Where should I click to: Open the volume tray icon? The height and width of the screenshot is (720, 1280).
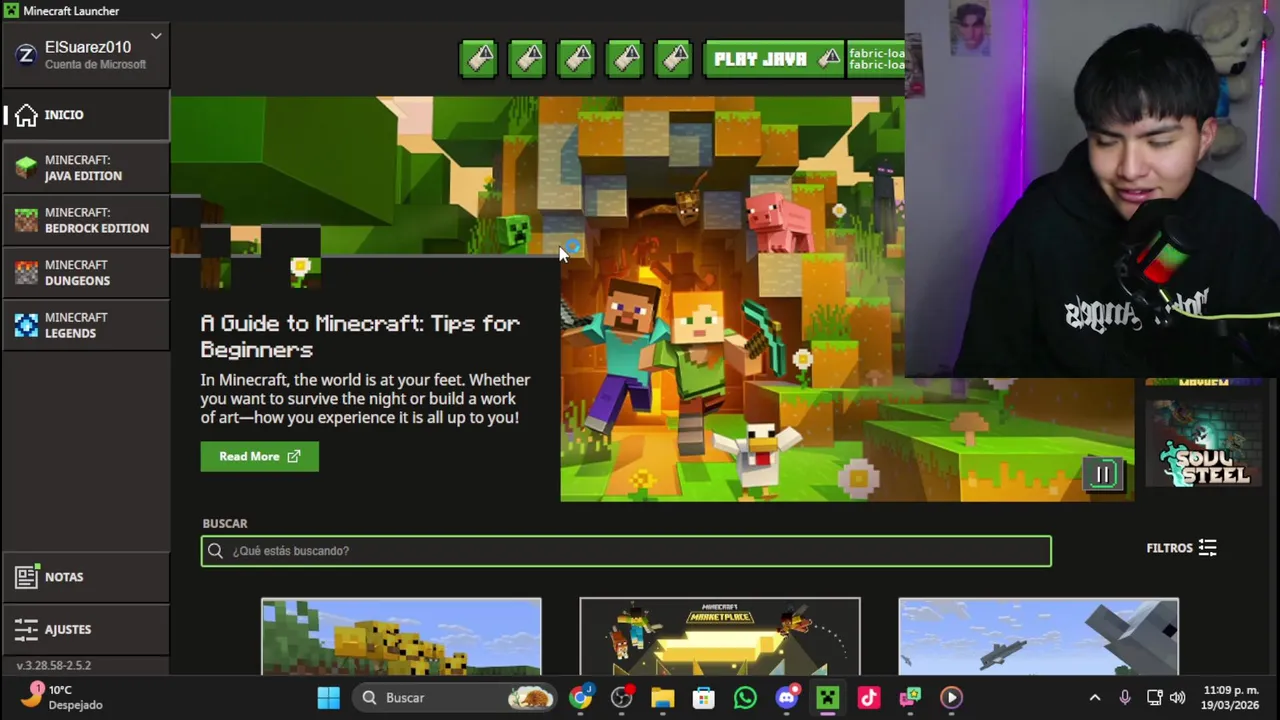[x=1178, y=698]
